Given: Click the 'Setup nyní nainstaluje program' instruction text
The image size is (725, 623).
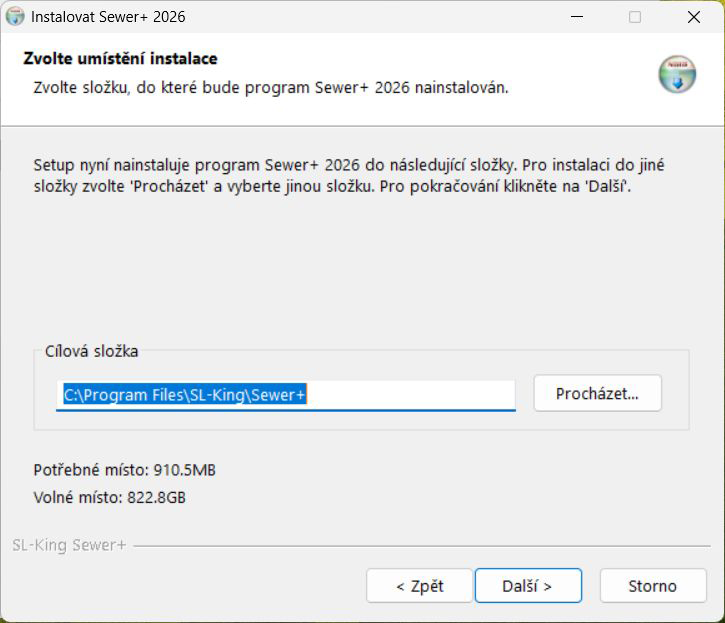Looking at the screenshot, I should tap(349, 176).
